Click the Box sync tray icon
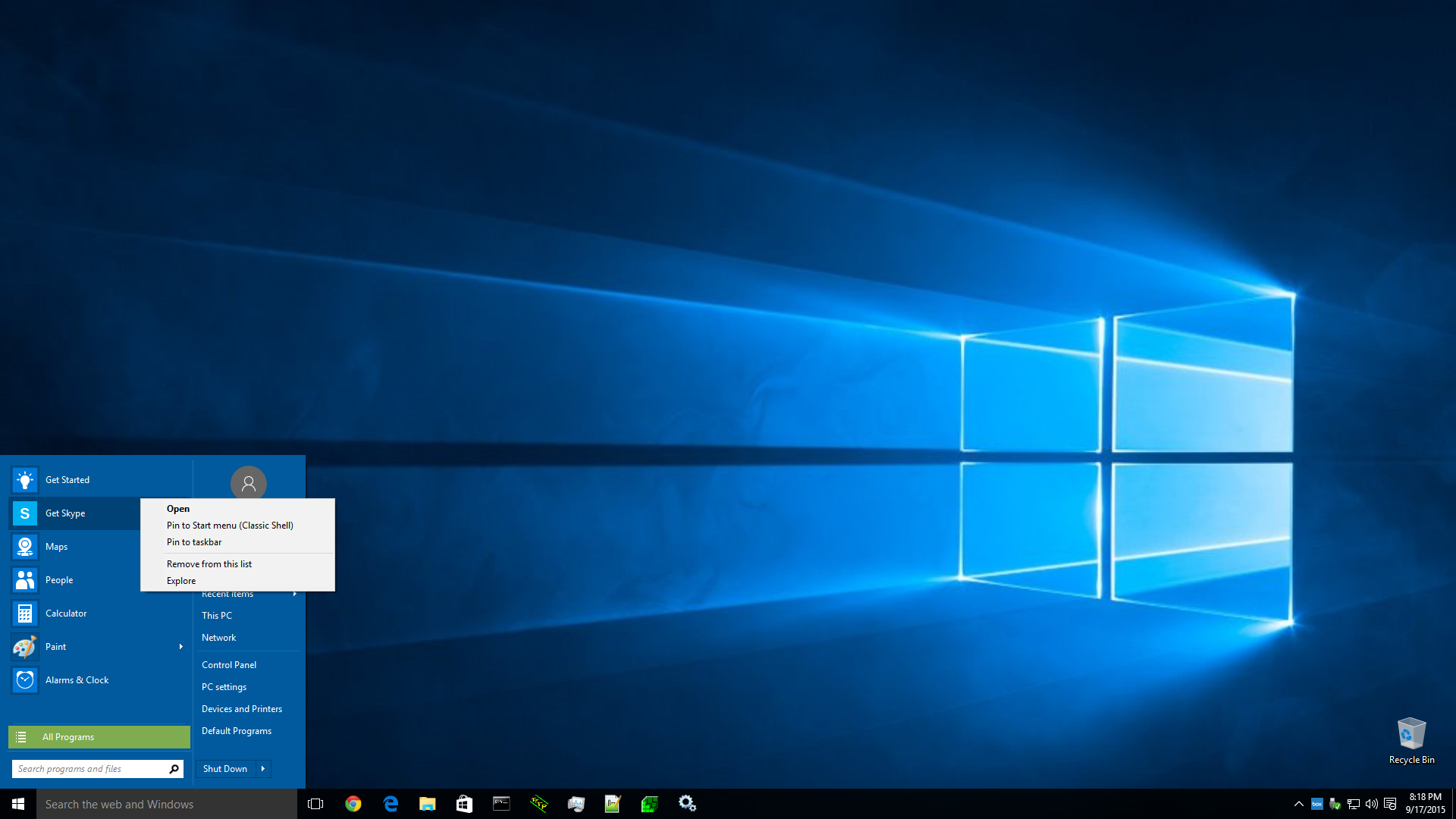The width and height of the screenshot is (1456, 819). (x=1317, y=804)
